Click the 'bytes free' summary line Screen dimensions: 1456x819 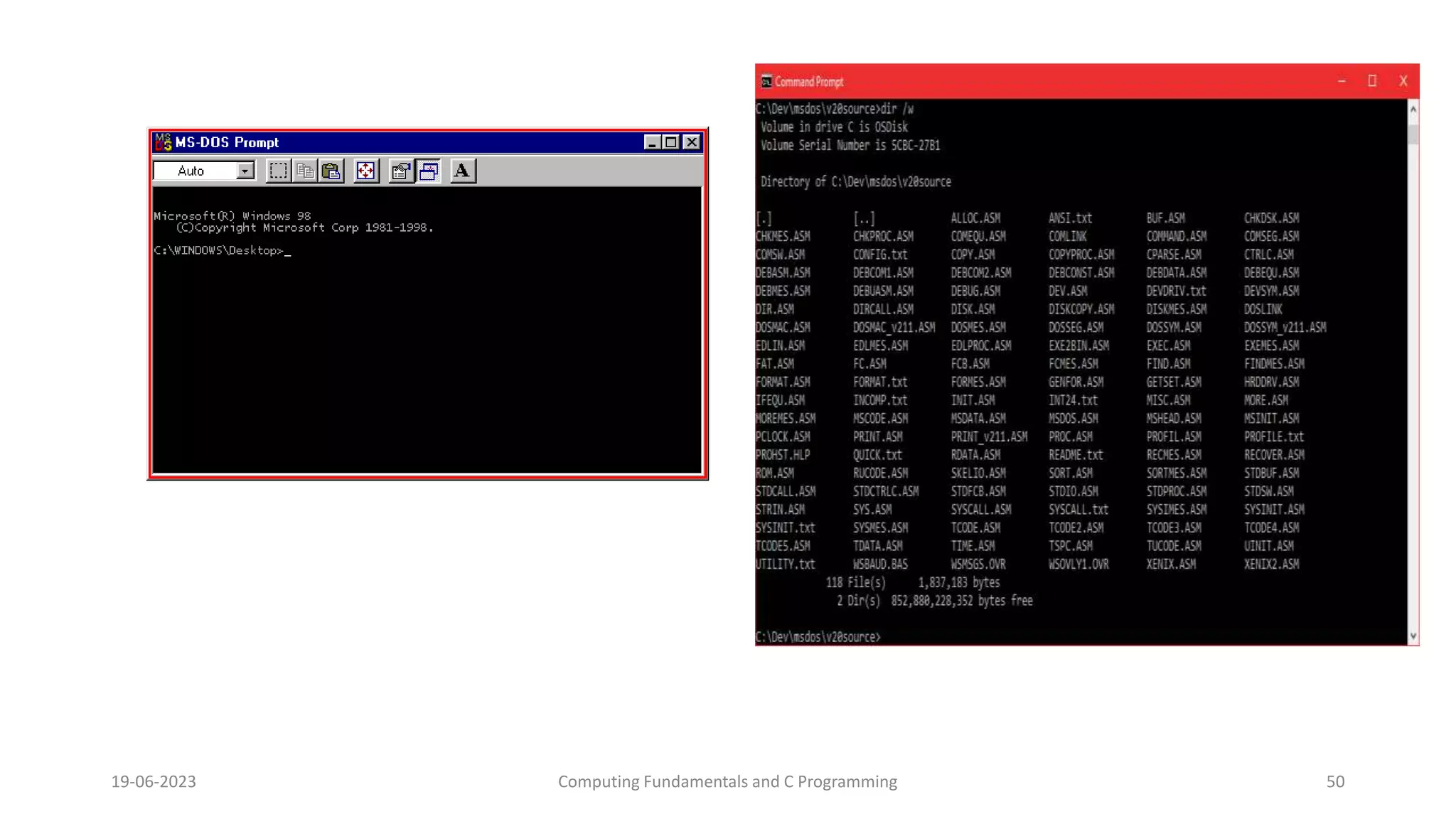934,601
